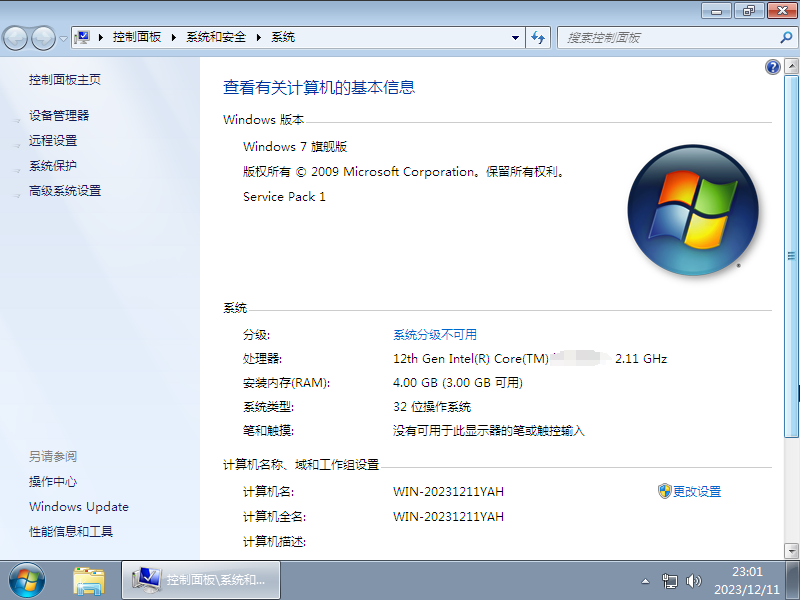This screenshot has width=800, height=600.
Task: Show hidden tray icons via the up arrow
Action: [646, 580]
